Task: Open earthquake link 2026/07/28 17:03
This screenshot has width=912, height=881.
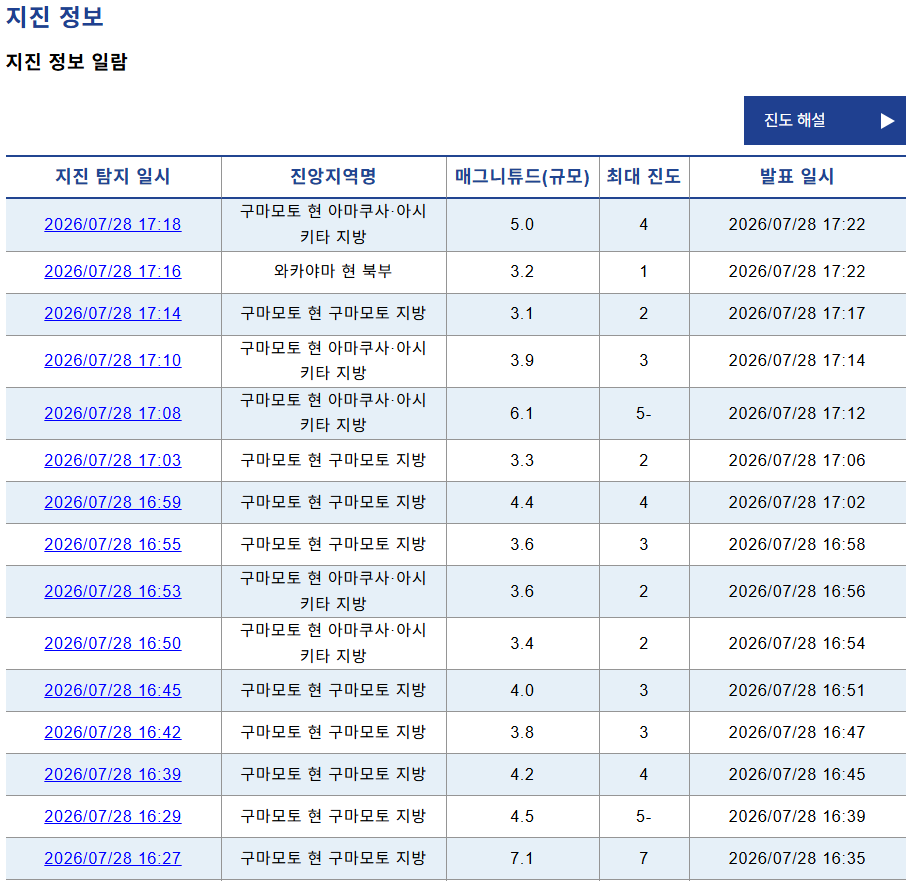Action: (x=113, y=461)
